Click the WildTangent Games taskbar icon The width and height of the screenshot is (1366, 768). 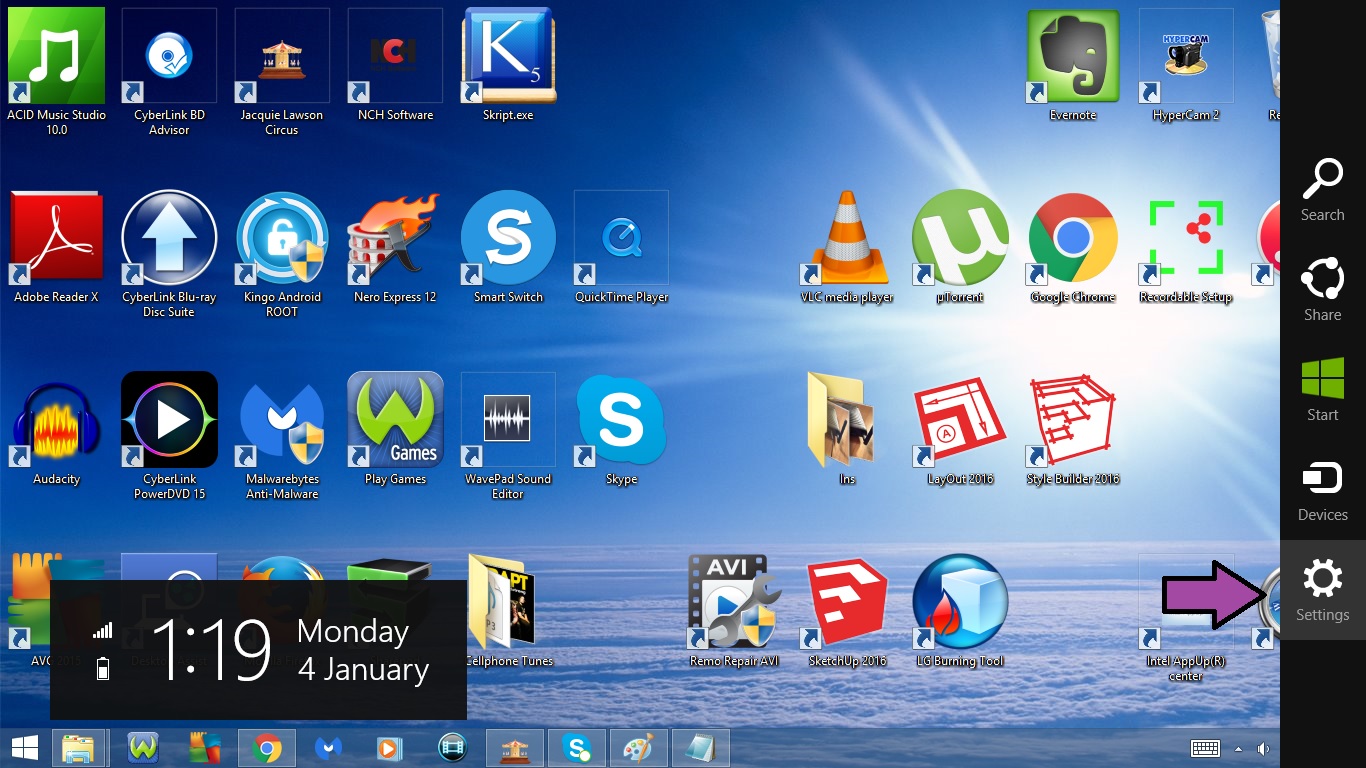(x=144, y=748)
